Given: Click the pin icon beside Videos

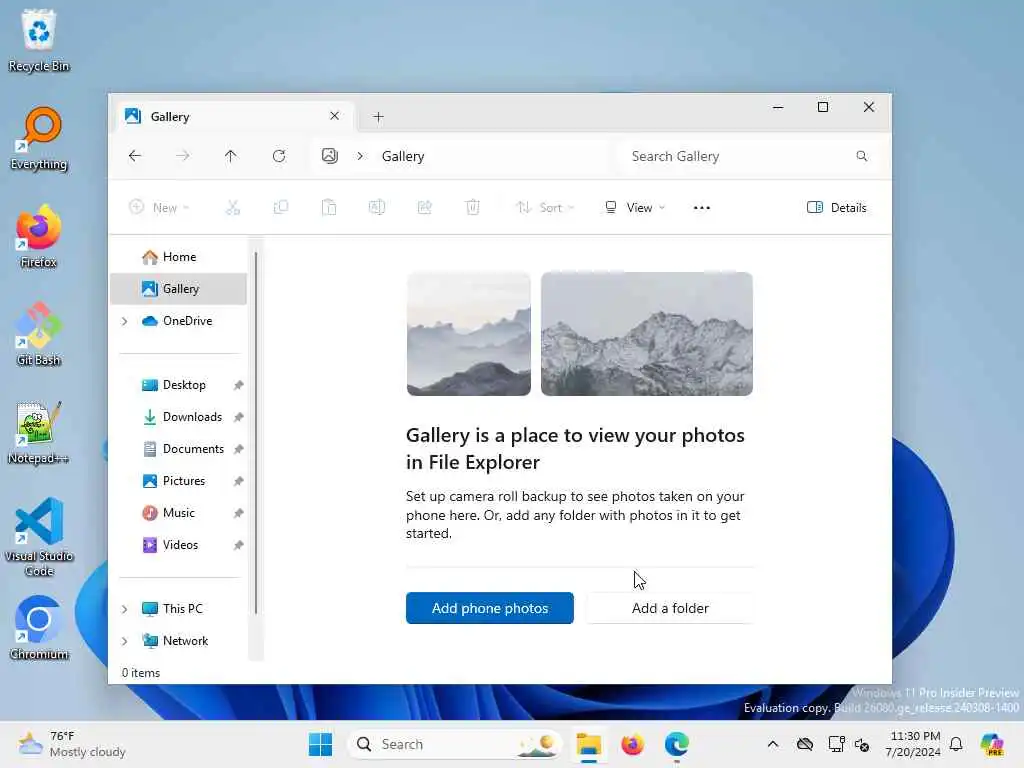Looking at the screenshot, I should pyautogui.click(x=238, y=545).
